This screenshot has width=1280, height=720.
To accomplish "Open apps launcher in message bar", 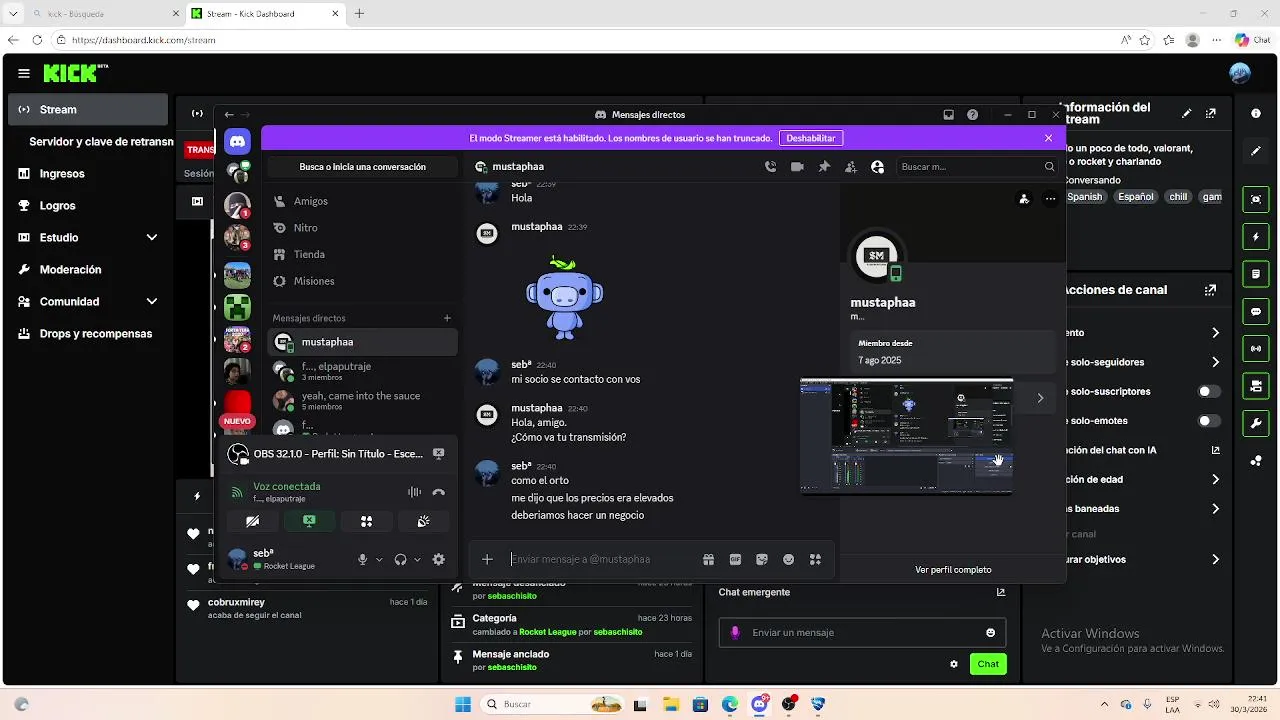I will click(x=815, y=560).
